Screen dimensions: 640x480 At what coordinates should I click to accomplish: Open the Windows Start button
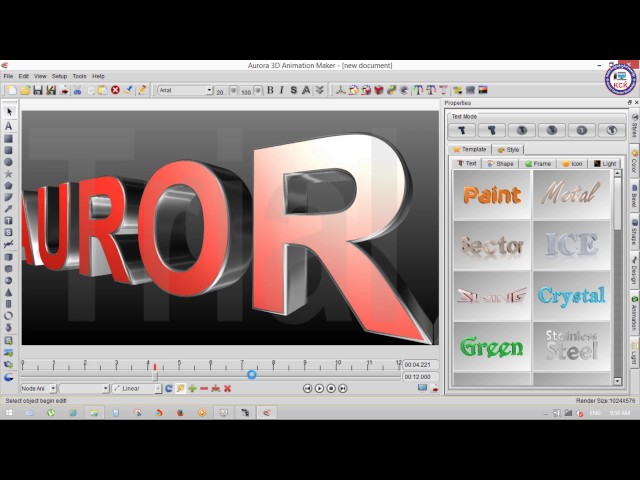point(9,413)
